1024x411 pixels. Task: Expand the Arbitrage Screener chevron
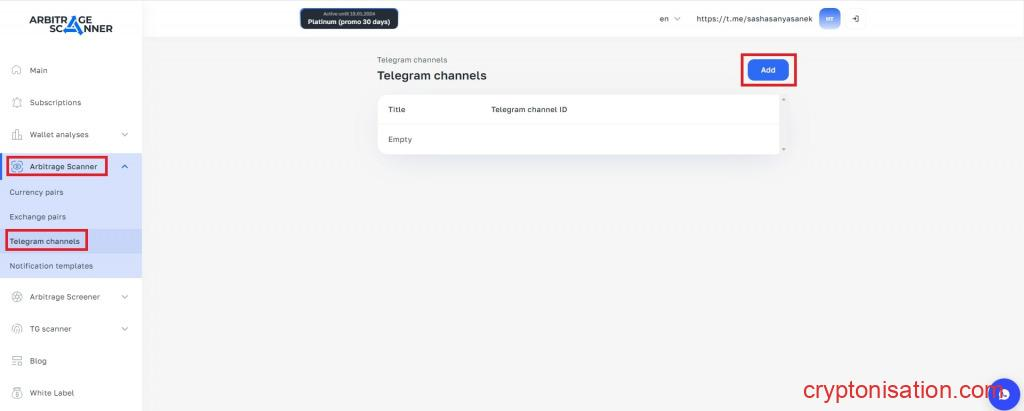point(125,297)
